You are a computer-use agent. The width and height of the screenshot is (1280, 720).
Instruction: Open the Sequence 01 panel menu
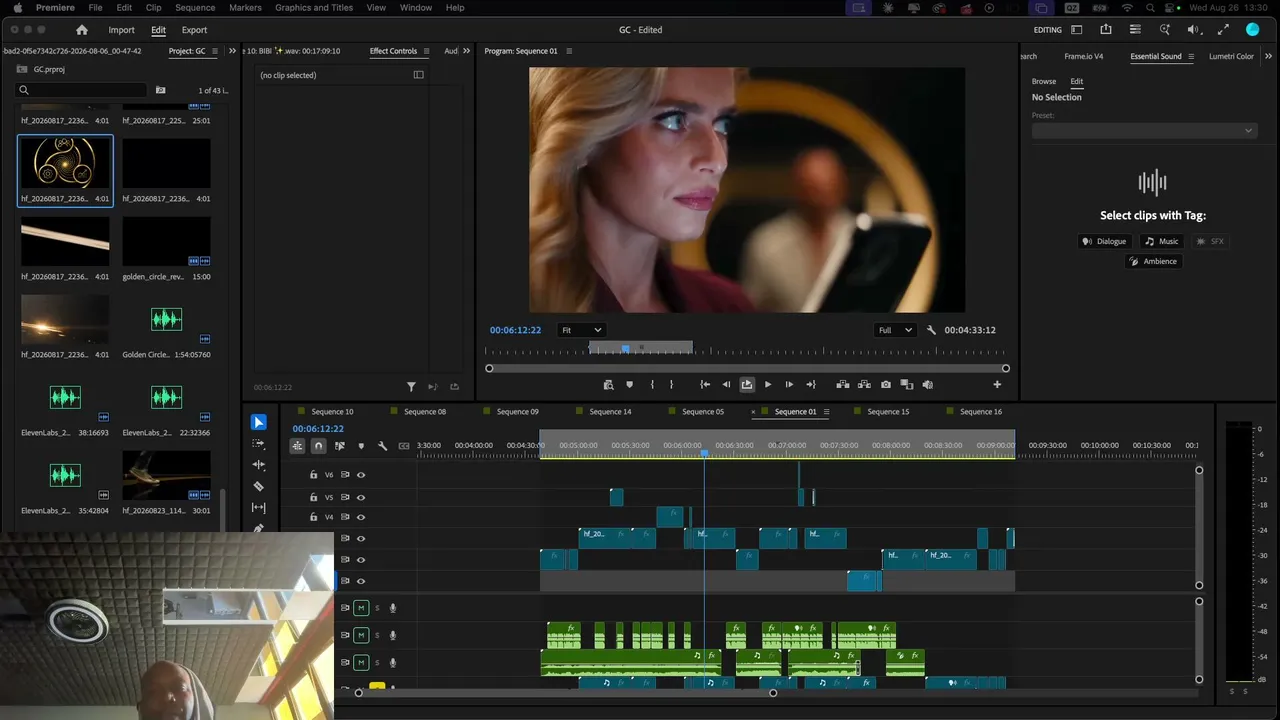[826, 412]
